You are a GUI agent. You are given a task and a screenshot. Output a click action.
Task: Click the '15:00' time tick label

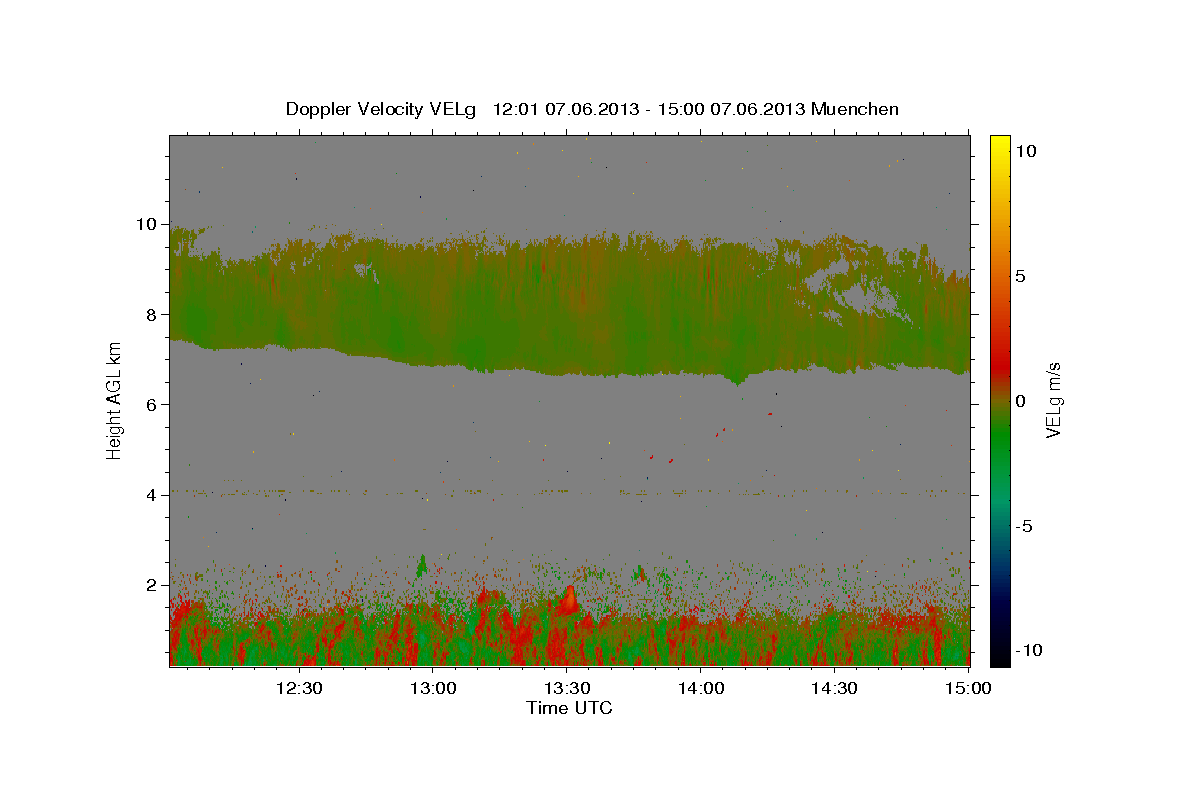pyautogui.click(x=968, y=688)
